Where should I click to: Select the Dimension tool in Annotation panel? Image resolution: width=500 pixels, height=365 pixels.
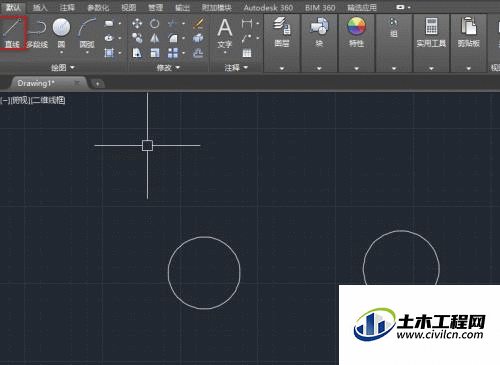coord(247,23)
